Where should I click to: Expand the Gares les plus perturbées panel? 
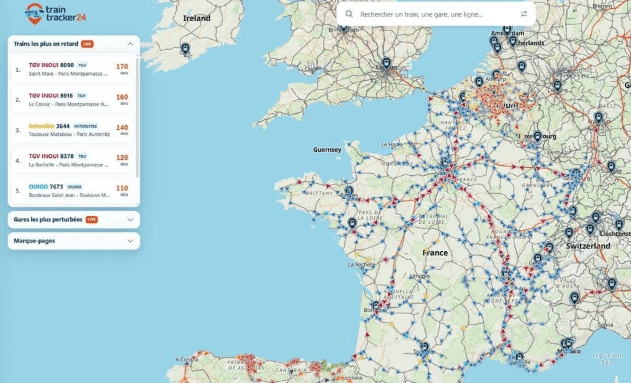coord(130,220)
